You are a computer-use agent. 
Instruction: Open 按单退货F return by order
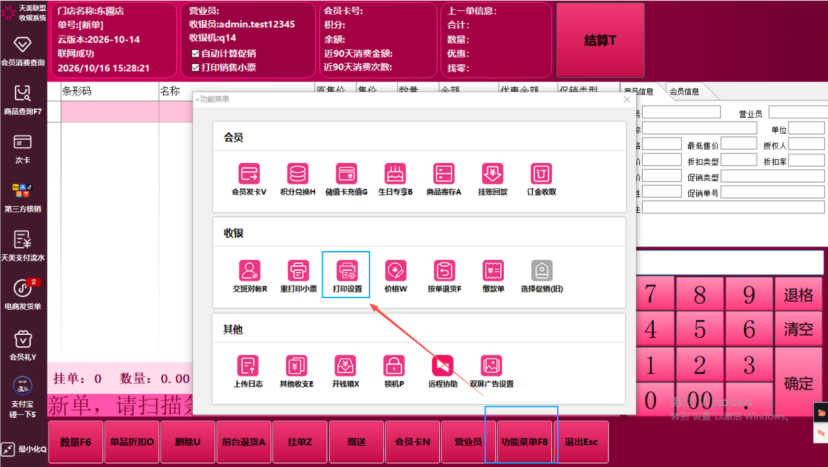point(444,276)
